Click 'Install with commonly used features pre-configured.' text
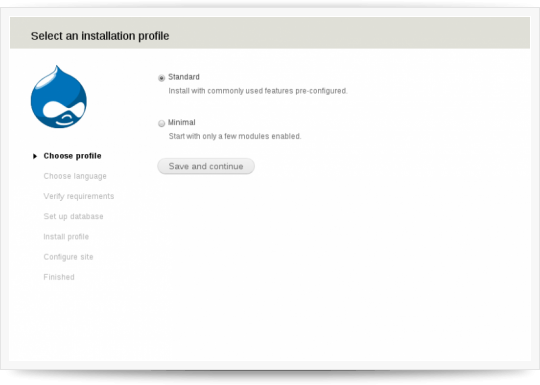The height and width of the screenshot is (385, 540). click(x=258, y=91)
